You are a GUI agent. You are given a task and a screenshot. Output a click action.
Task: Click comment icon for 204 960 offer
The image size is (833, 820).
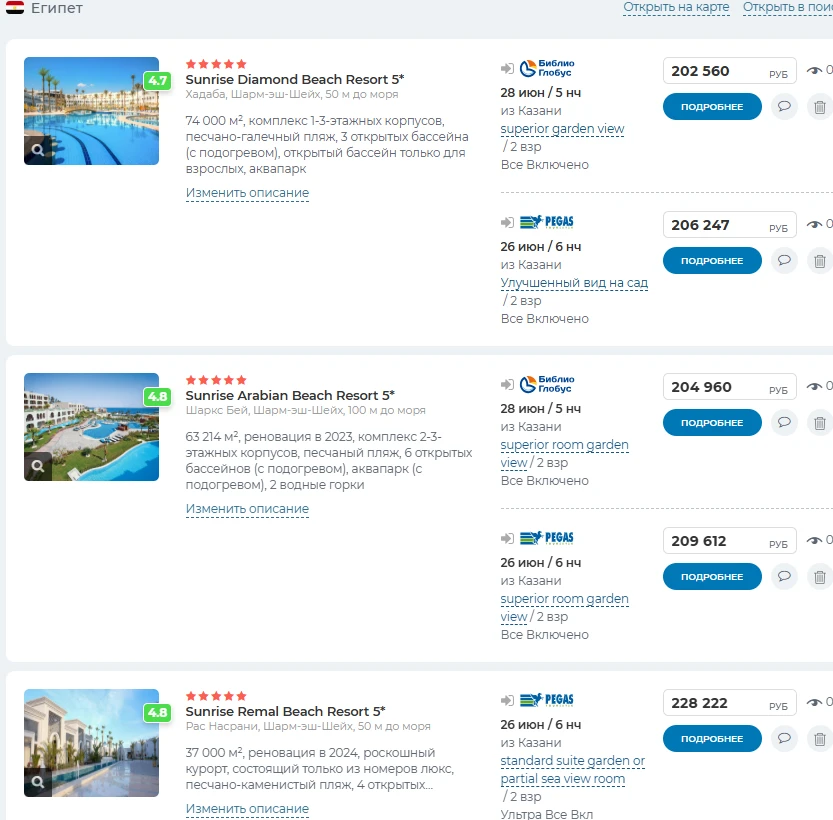tap(784, 422)
